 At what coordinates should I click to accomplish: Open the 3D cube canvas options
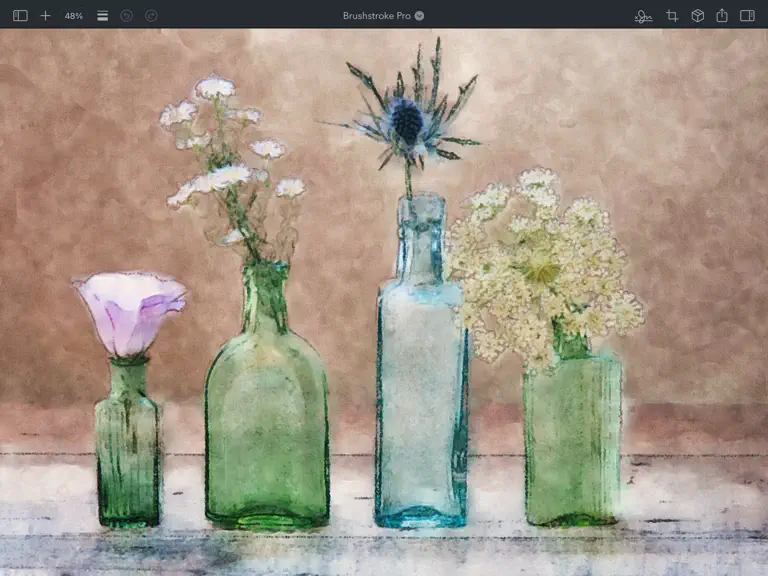(x=697, y=16)
